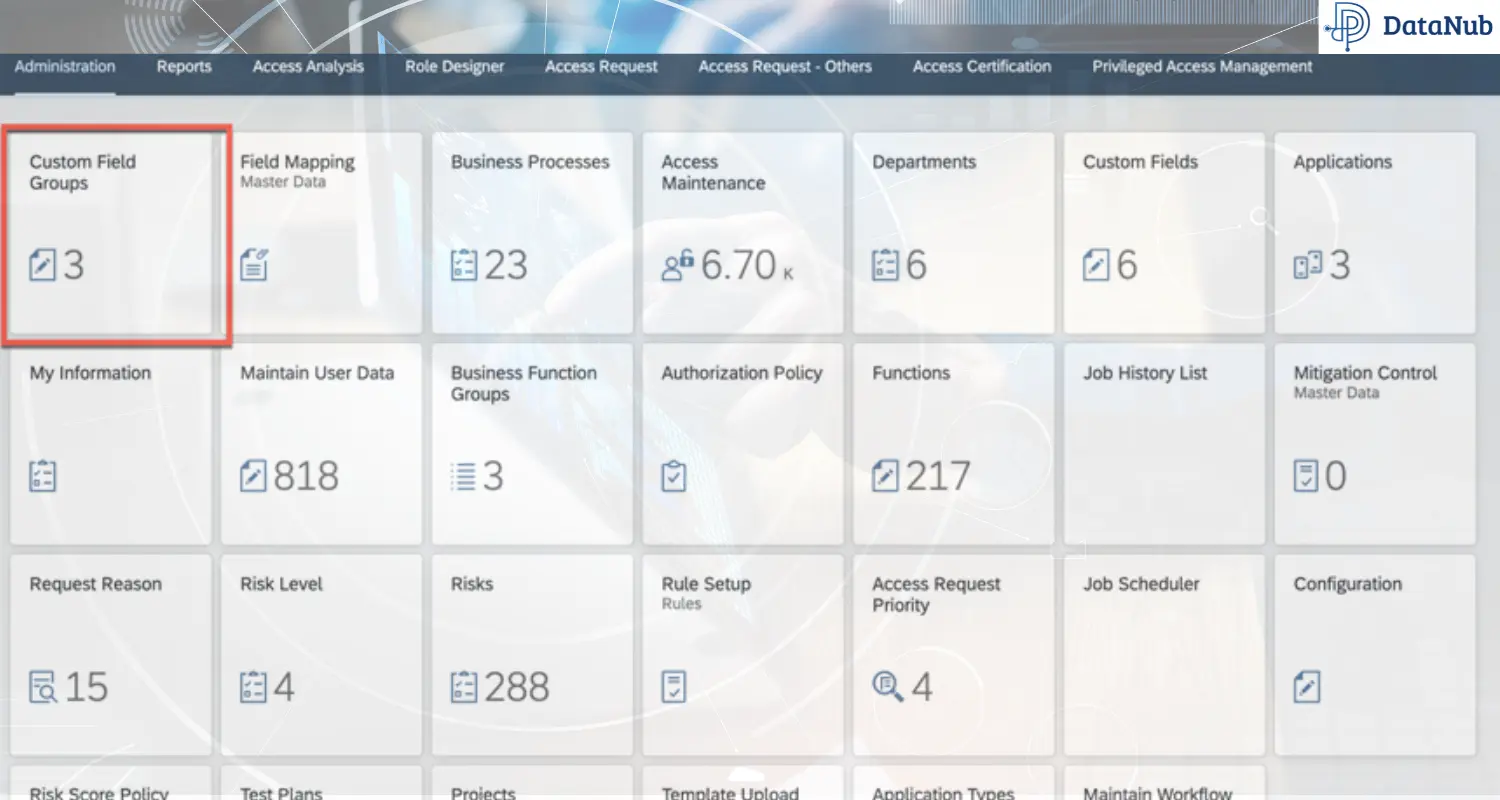
Task: Open the Job Scheduler tile
Action: click(x=1164, y=655)
